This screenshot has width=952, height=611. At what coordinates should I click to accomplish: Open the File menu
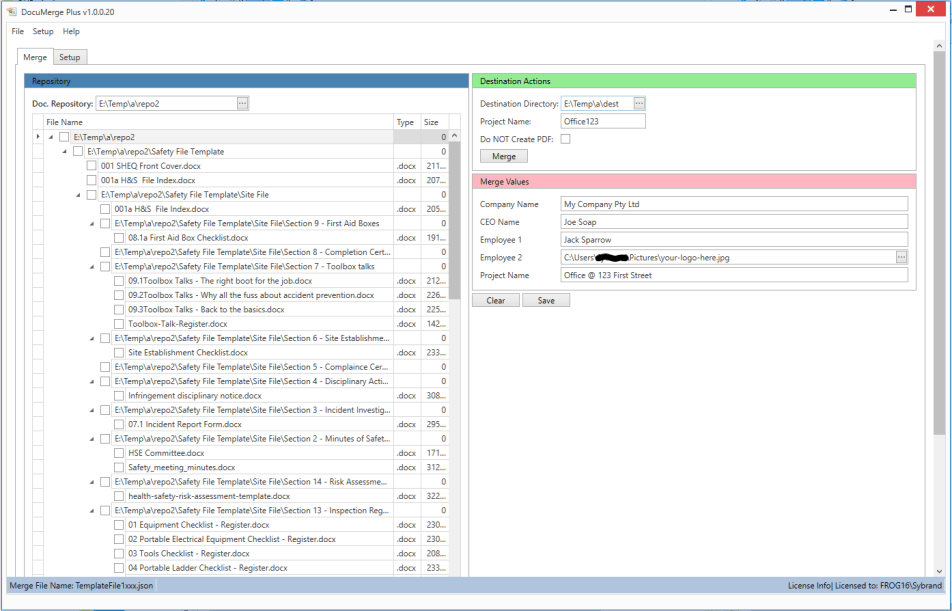pyautogui.click(x=18, y=32)
